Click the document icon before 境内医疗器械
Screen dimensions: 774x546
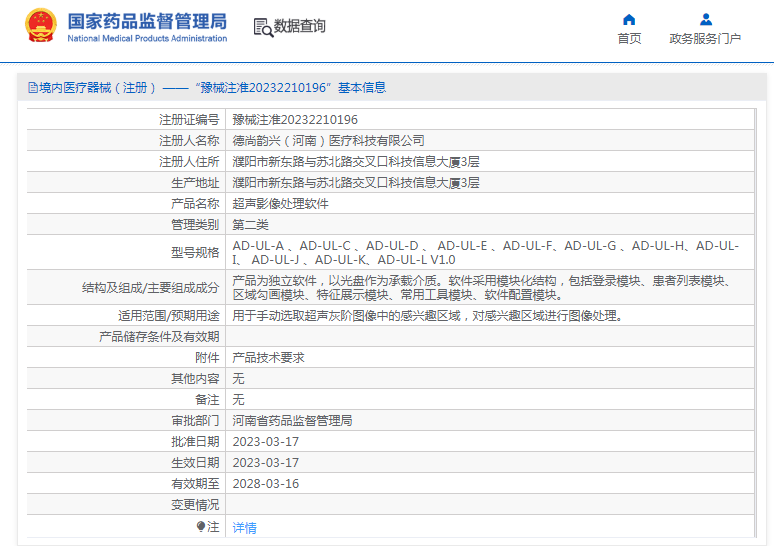point(33,88)
